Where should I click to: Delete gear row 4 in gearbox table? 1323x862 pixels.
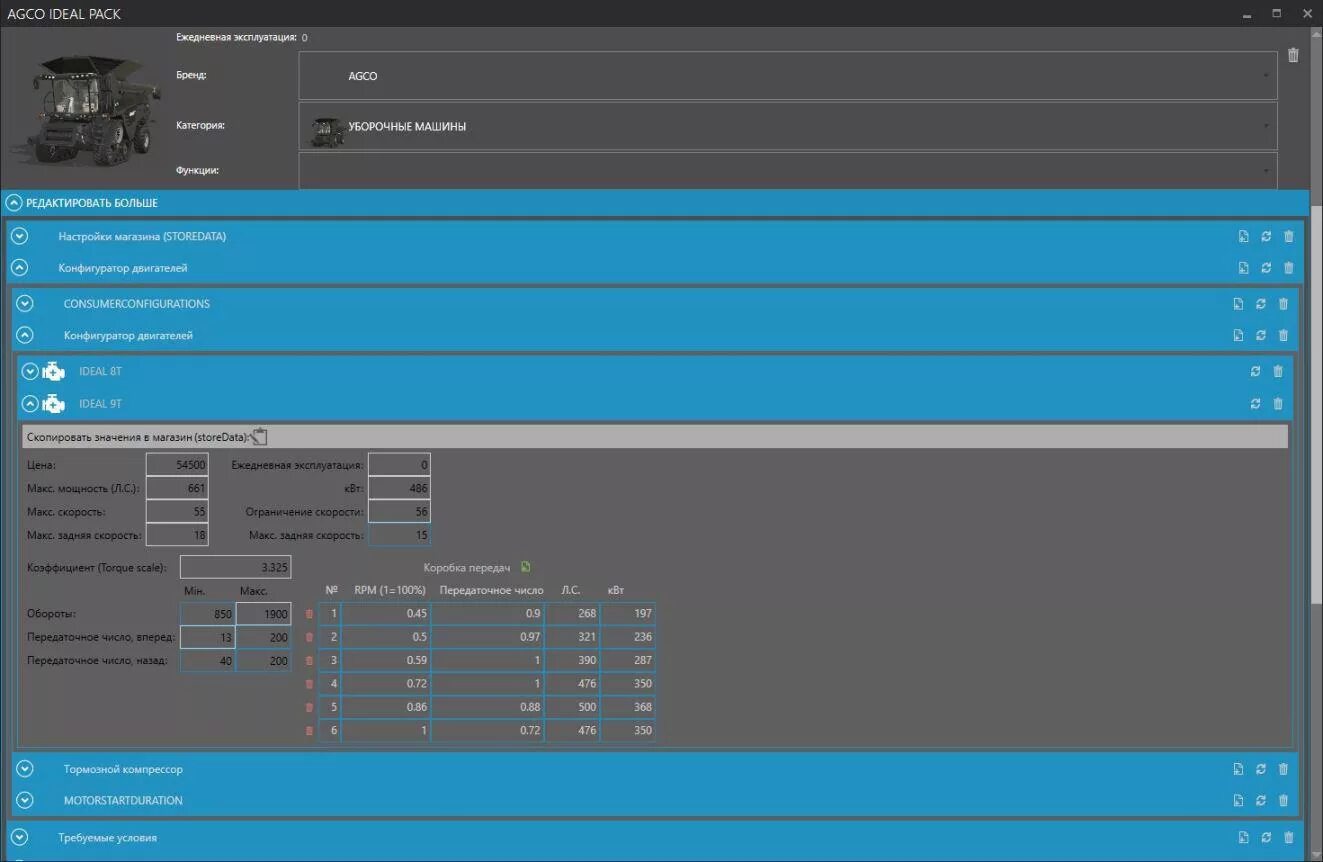coord(309,684)
